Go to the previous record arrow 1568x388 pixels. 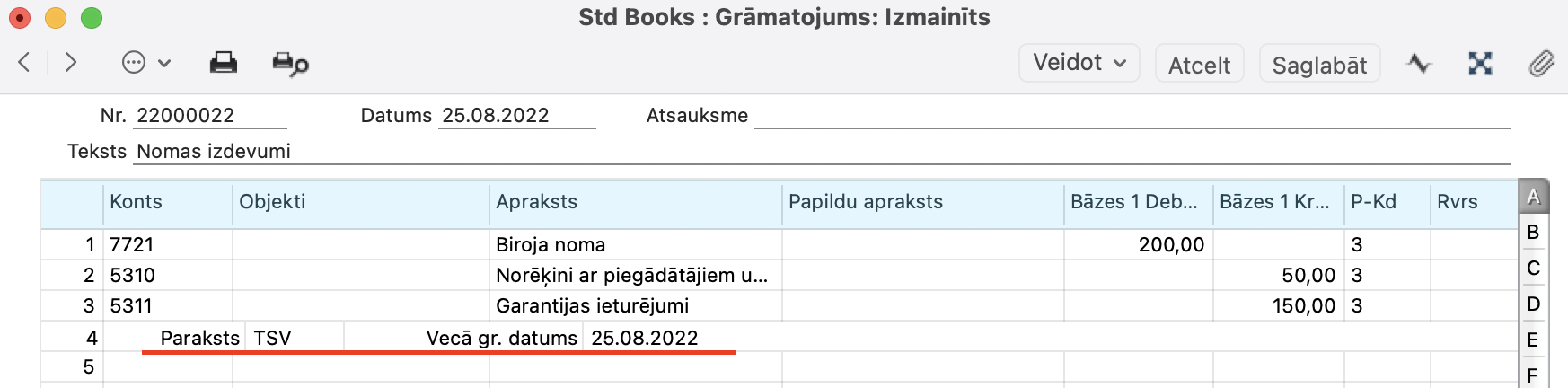tap(24, 62)
